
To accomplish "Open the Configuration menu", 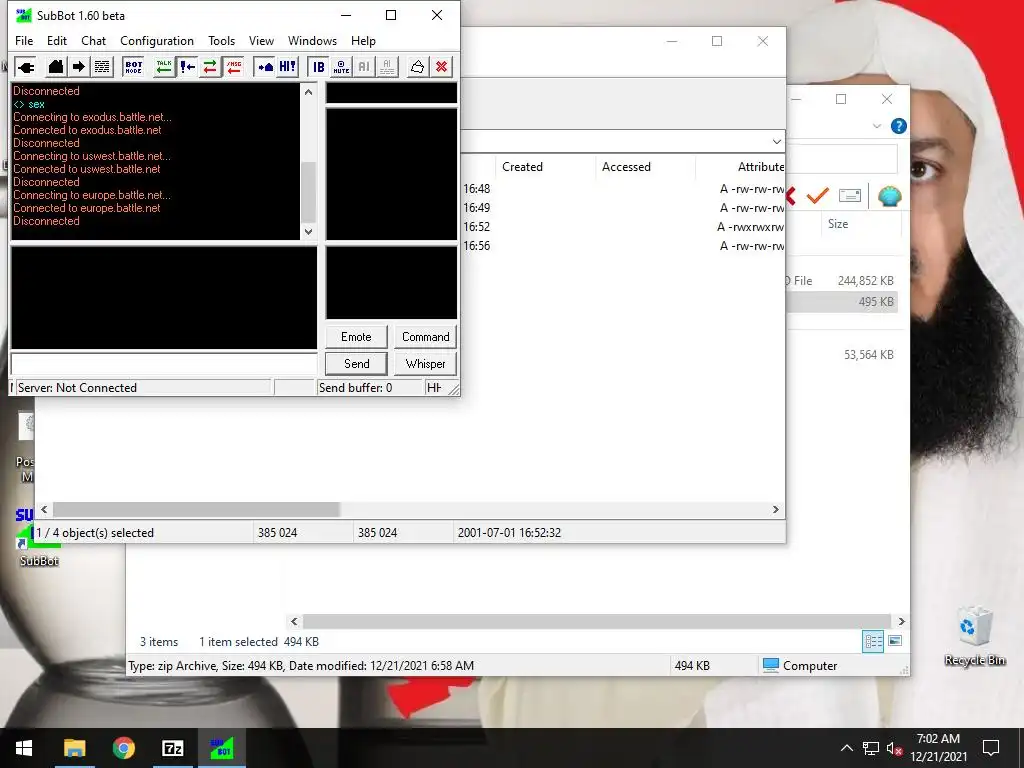I will click(157, 40).
